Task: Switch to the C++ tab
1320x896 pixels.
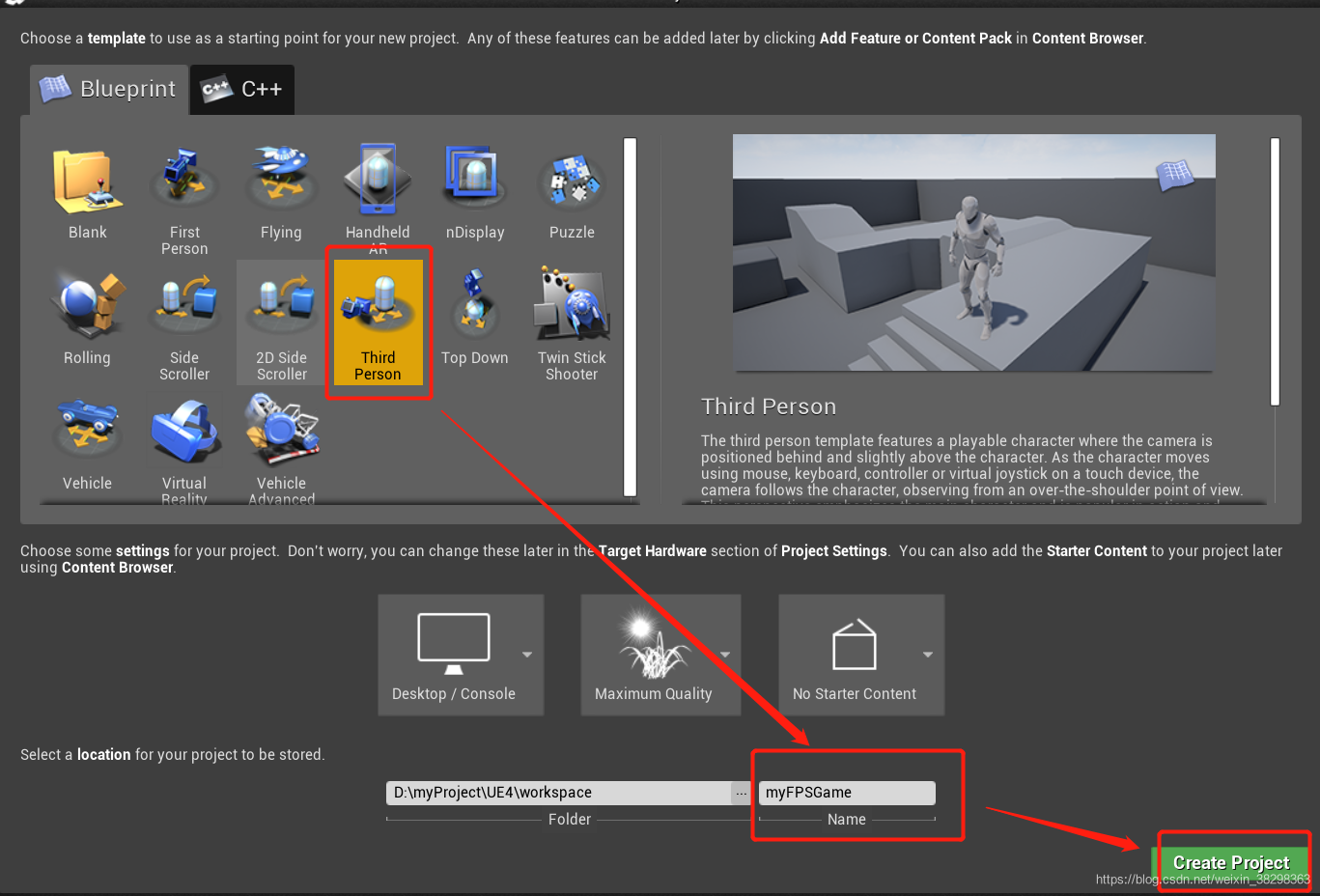Action: coord(242,89)
